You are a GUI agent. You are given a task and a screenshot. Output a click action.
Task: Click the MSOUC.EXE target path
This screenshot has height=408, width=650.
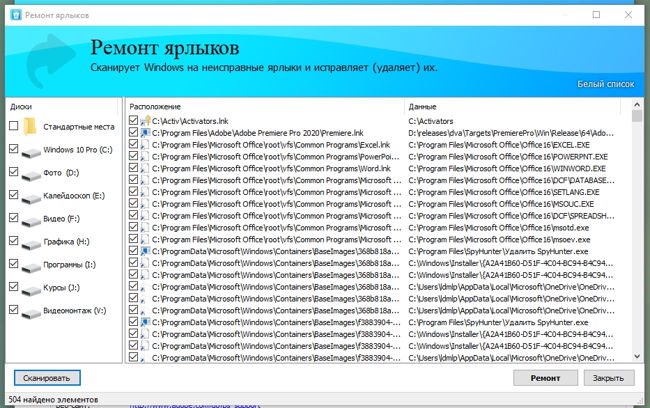pos(501,204)
